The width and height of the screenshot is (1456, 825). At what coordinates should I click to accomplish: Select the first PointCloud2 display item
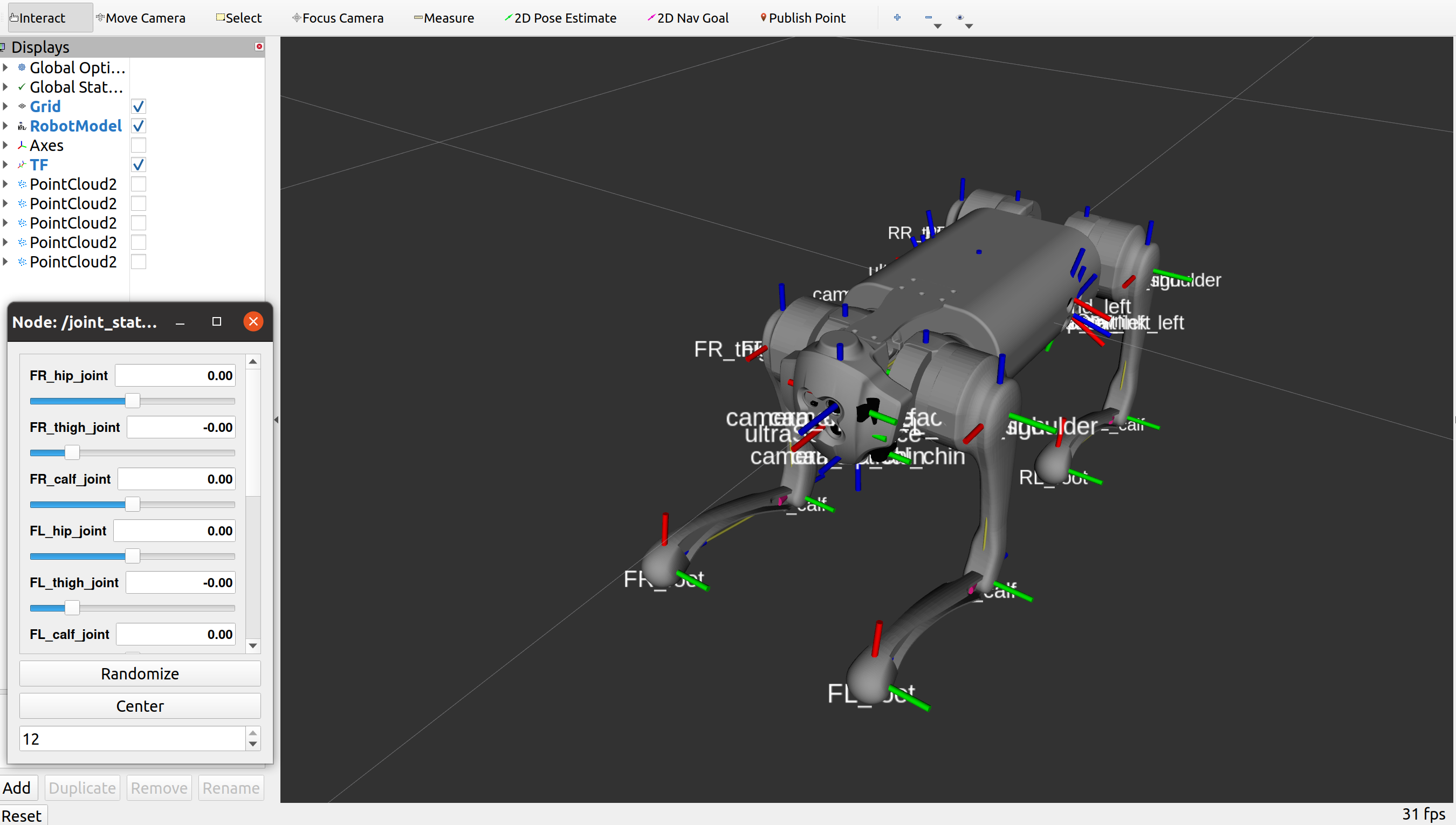[72, 184]
